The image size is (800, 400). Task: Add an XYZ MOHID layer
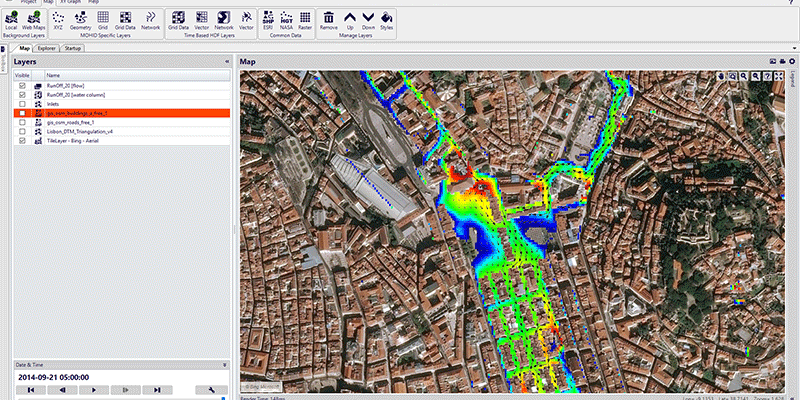(x=57, y=20)
